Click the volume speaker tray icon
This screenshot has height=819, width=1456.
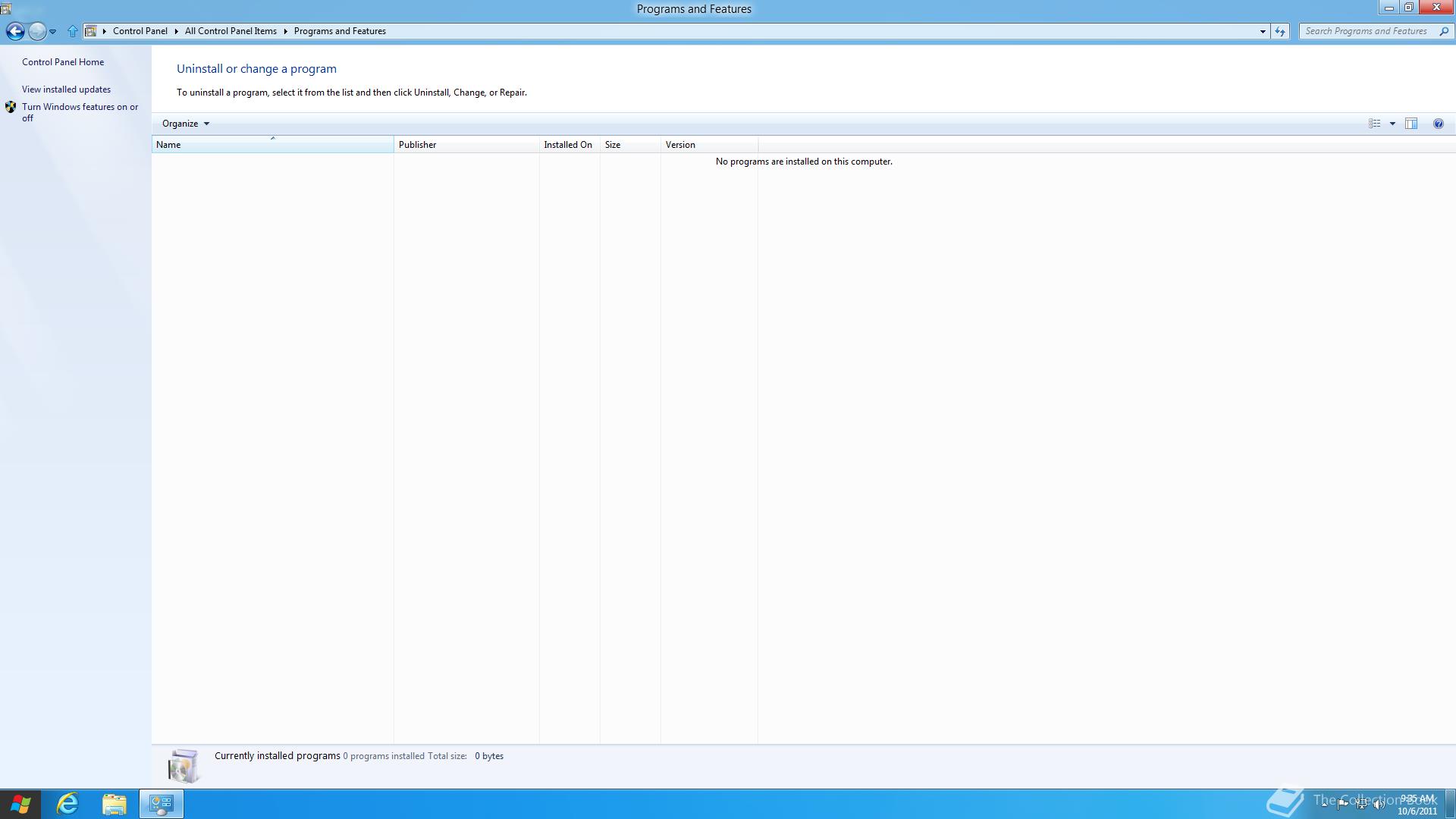pyautogui.click(x=1379, y=805)
